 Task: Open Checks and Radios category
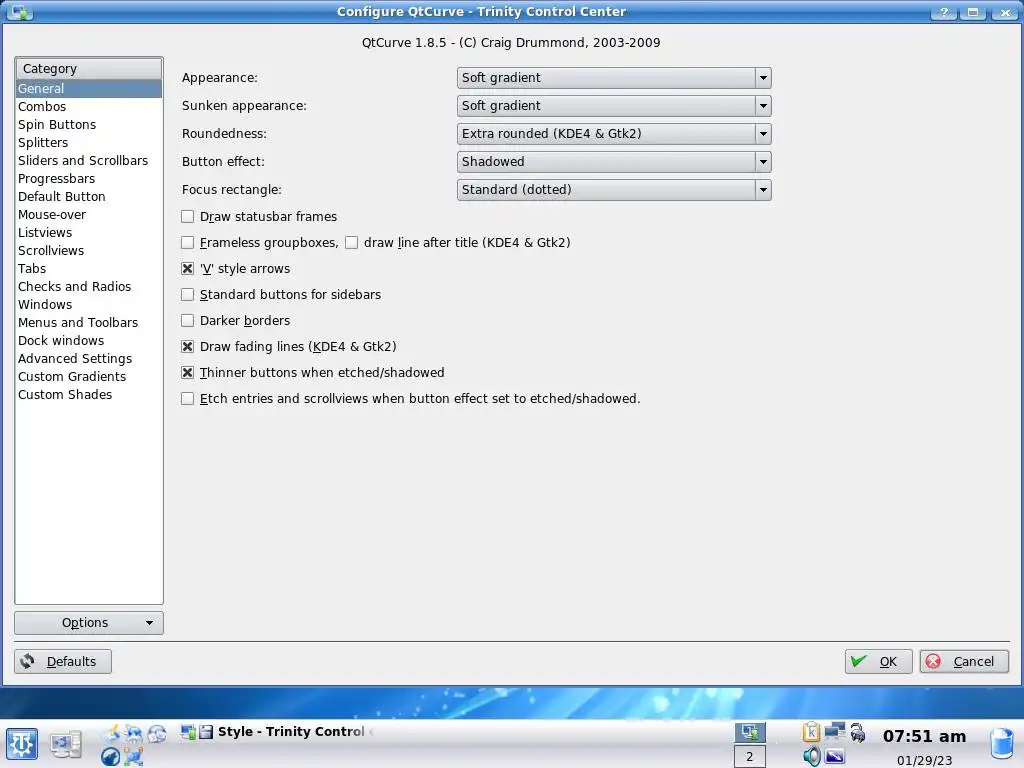(89, 286)
